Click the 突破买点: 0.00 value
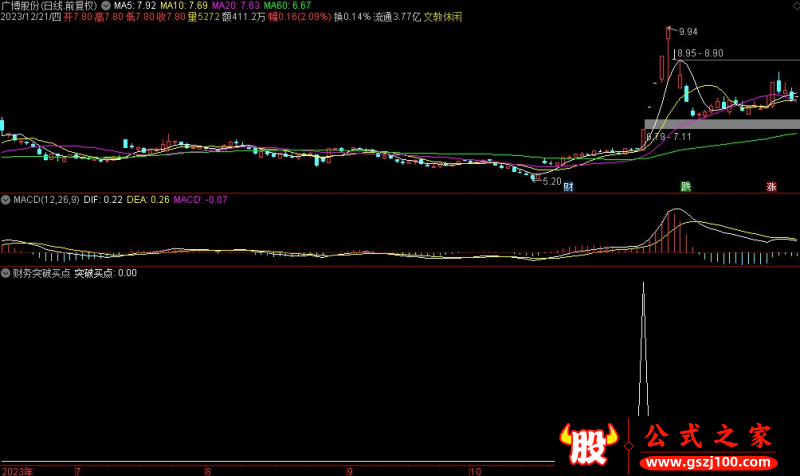This screenshot has height=476, width=800. pyautogui.click(x=106, y=273)
